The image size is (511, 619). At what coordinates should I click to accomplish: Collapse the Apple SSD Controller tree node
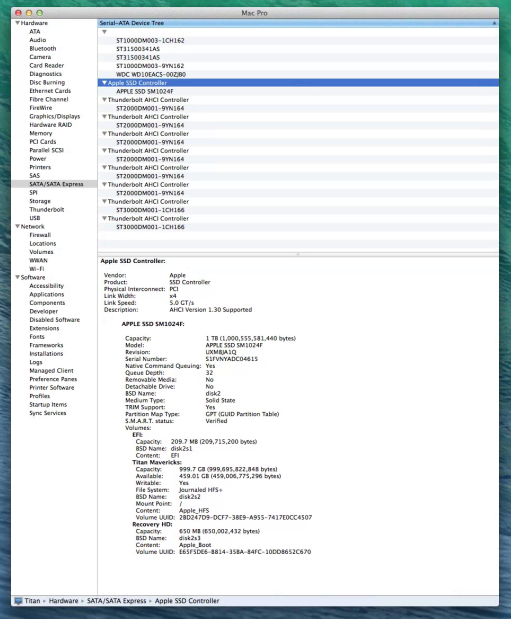104,83
